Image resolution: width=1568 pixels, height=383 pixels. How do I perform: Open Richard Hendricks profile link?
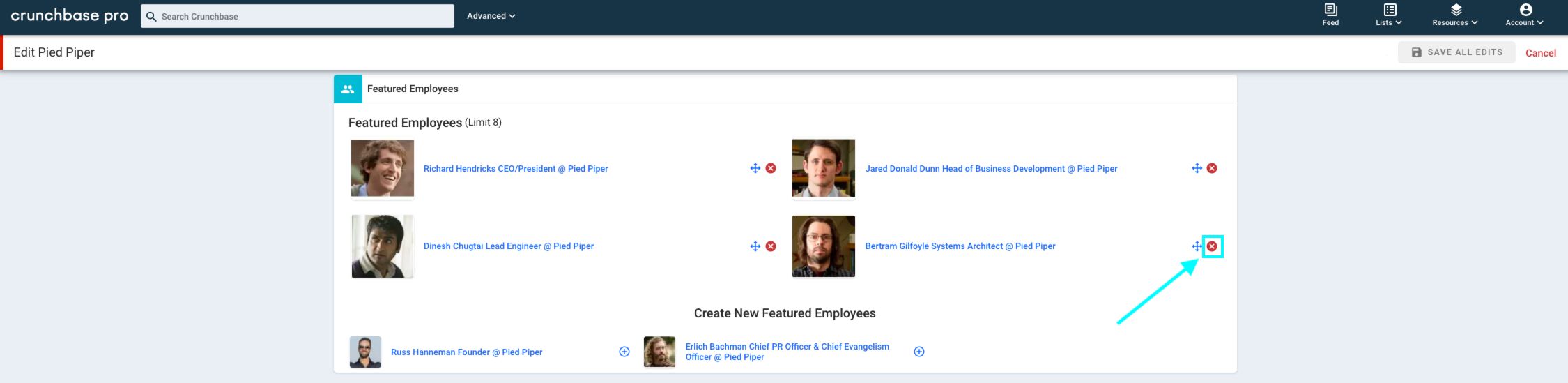coord(516,169)
